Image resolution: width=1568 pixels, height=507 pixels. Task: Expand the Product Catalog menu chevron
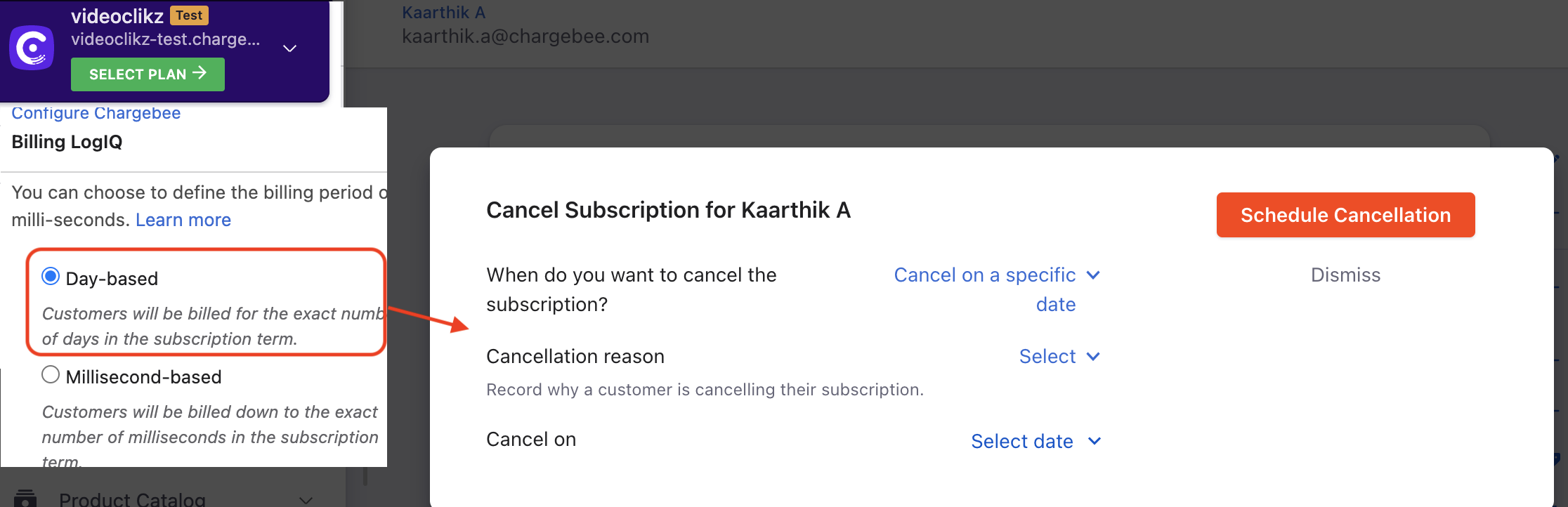coord(306,500)
